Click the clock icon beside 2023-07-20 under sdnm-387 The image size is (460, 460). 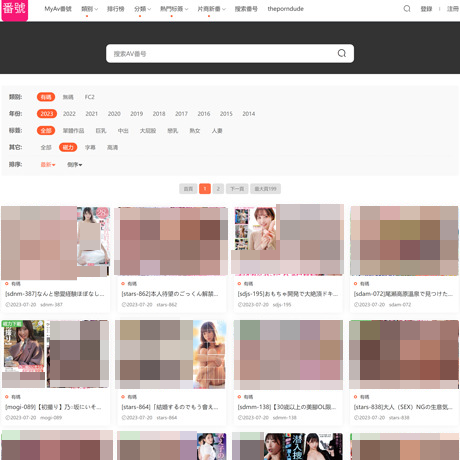(7, 305)
